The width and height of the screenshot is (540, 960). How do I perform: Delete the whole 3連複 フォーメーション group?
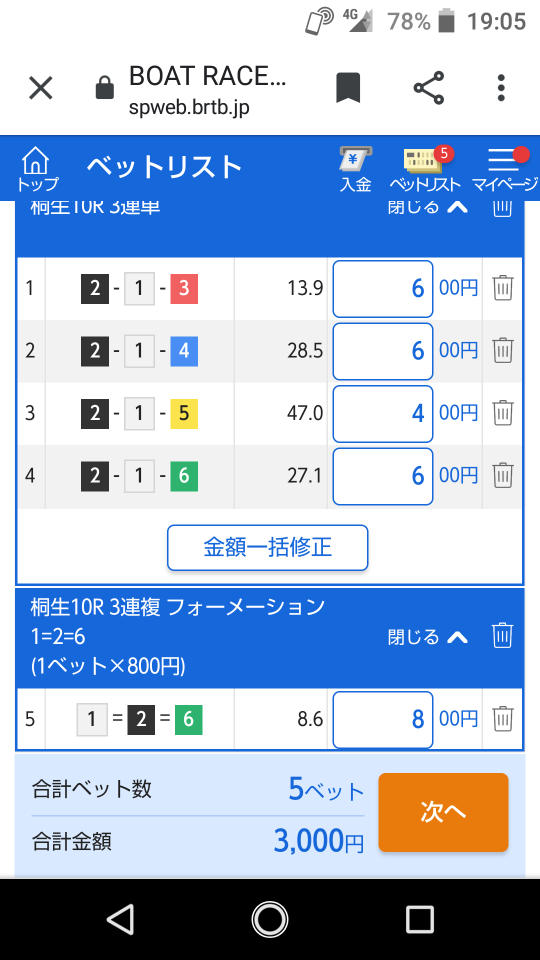tap(503, 636)
